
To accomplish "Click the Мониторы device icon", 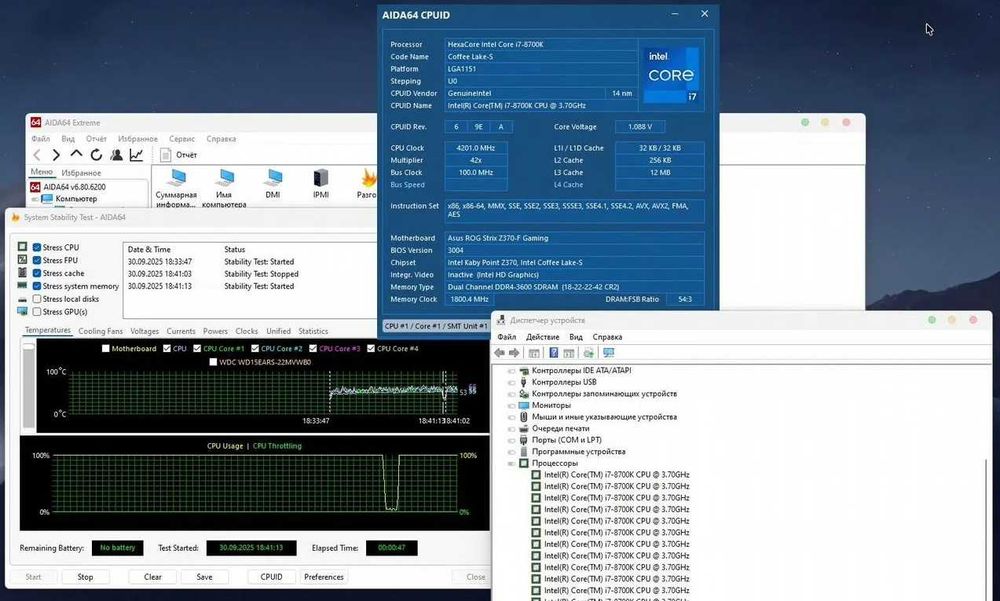I will pyautogui.click(x=524, y=405).
